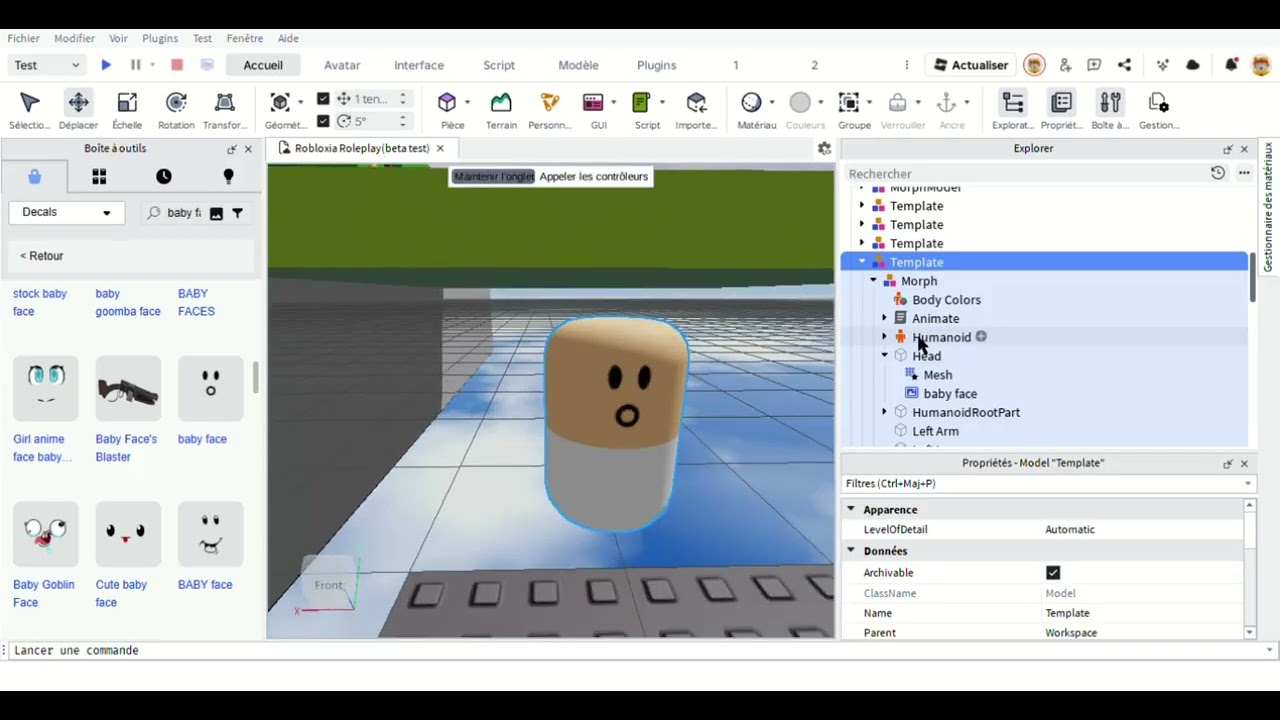Select the baby face decal in Explorer
Image resolution: width=1280 pixels, height=720 pixels.
950,394
